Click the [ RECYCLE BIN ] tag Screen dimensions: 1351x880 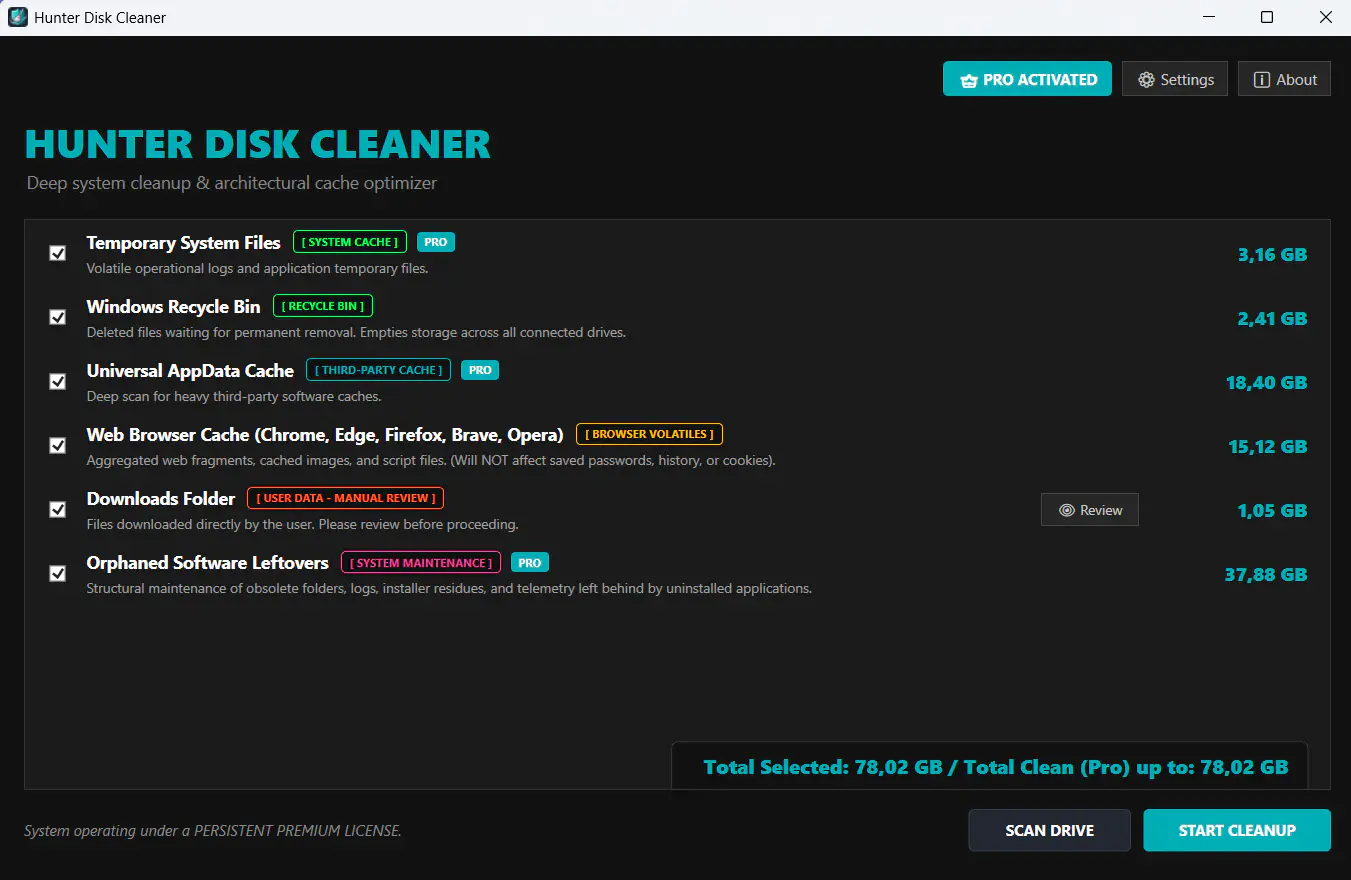pos(323,306)
